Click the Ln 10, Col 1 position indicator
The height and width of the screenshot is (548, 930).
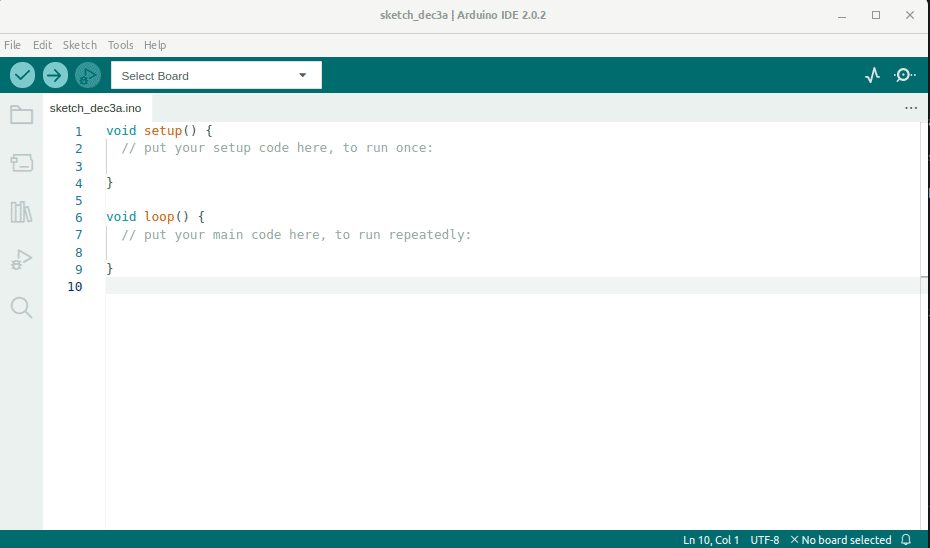[711, 540]
